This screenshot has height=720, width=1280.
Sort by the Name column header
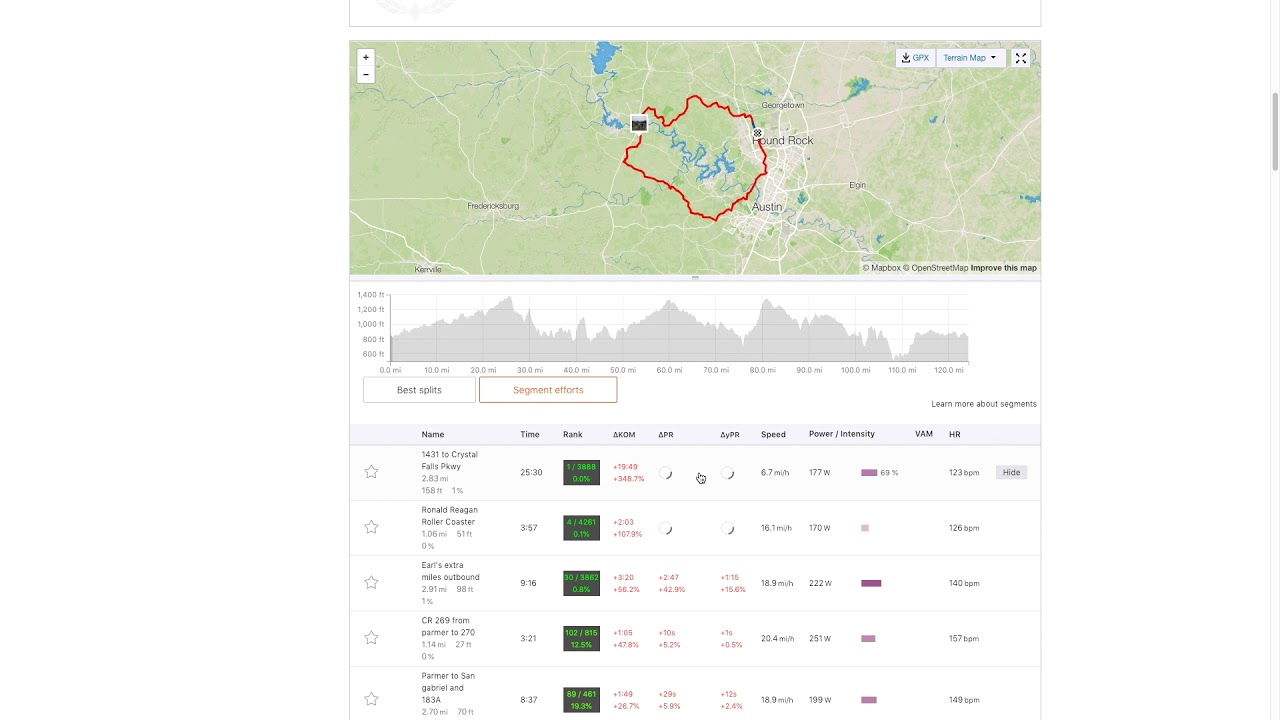433,434
